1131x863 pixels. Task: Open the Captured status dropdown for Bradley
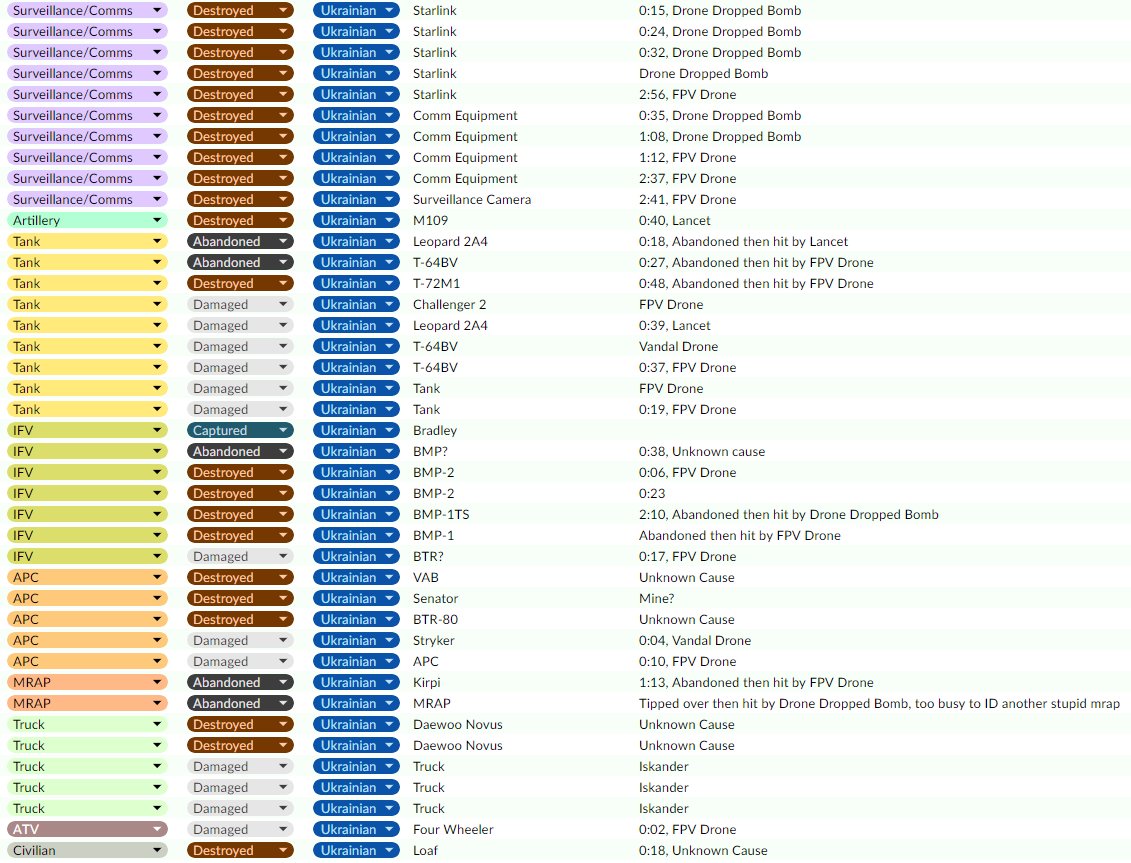240,430
